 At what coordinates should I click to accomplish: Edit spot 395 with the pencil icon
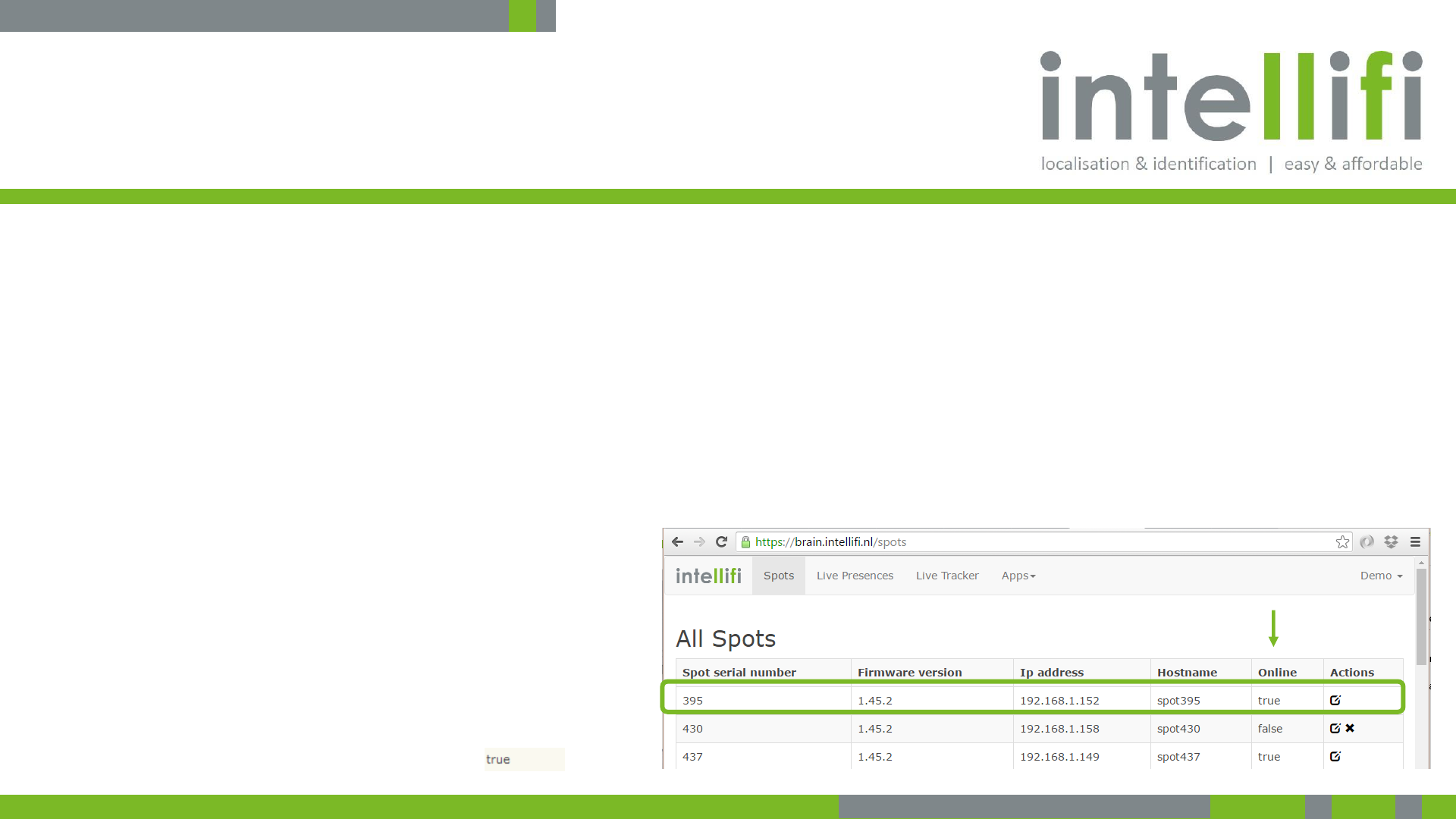click(x=1335, y=700)
